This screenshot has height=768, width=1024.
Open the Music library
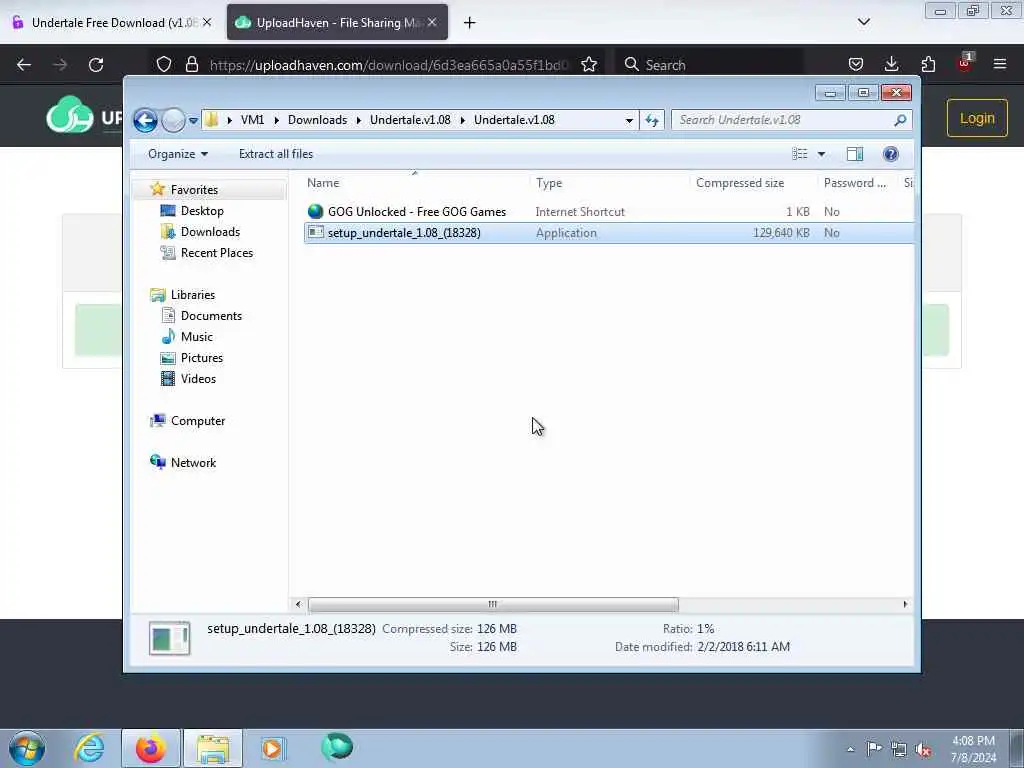click(x=197, y=337)
